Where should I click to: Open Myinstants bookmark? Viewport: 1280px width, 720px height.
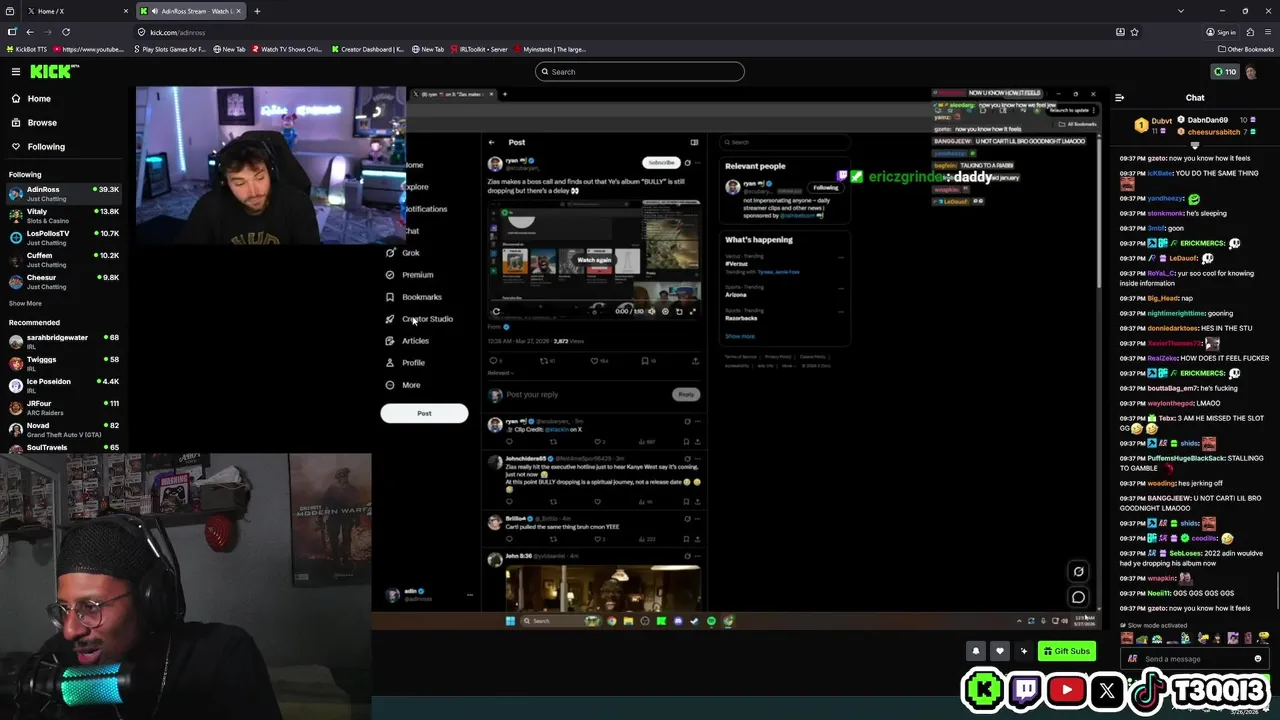tap(549, 49)
